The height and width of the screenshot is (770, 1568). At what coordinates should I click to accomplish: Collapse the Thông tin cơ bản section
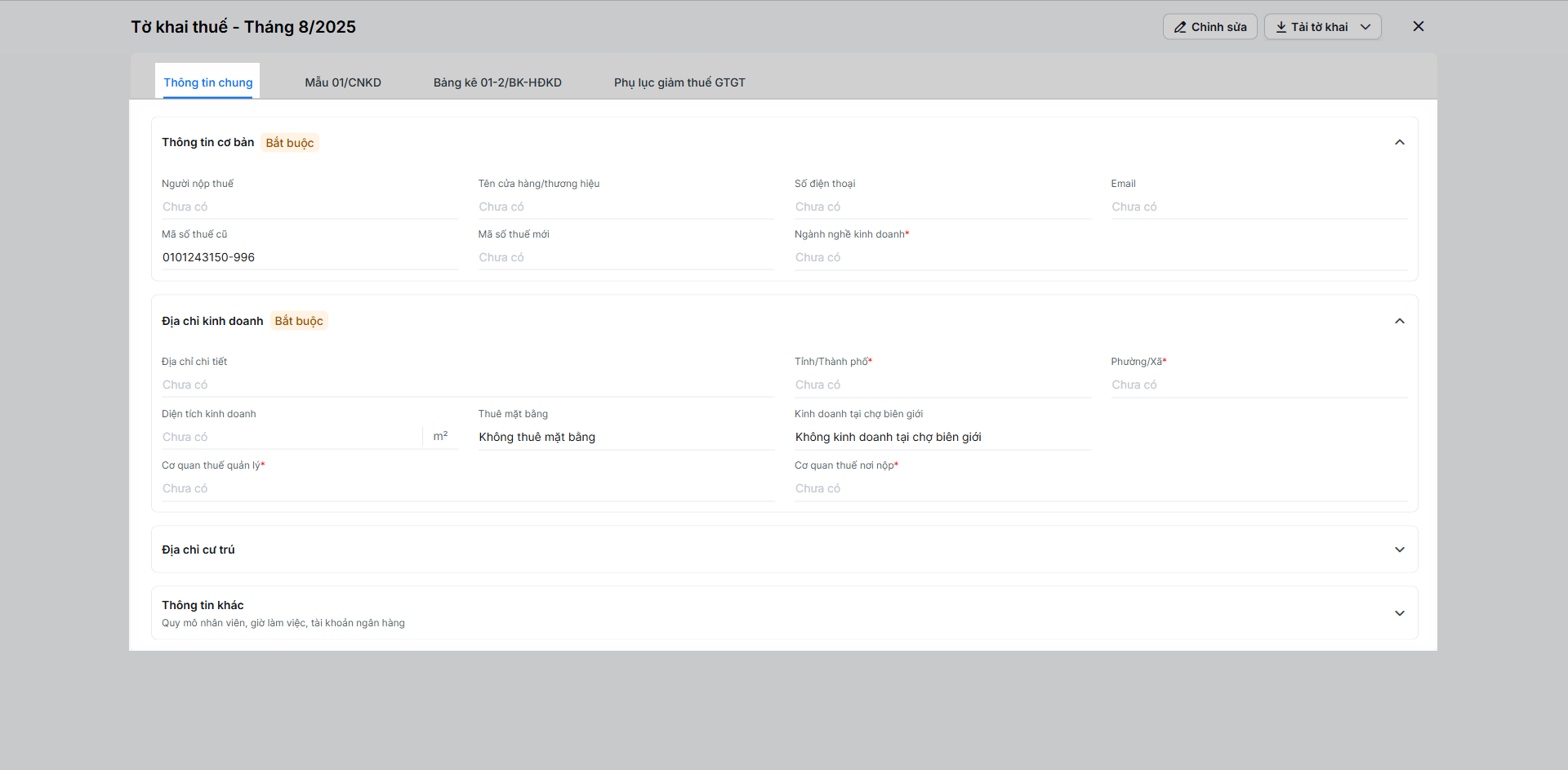pyautogui.click(x=1400, y=142)
